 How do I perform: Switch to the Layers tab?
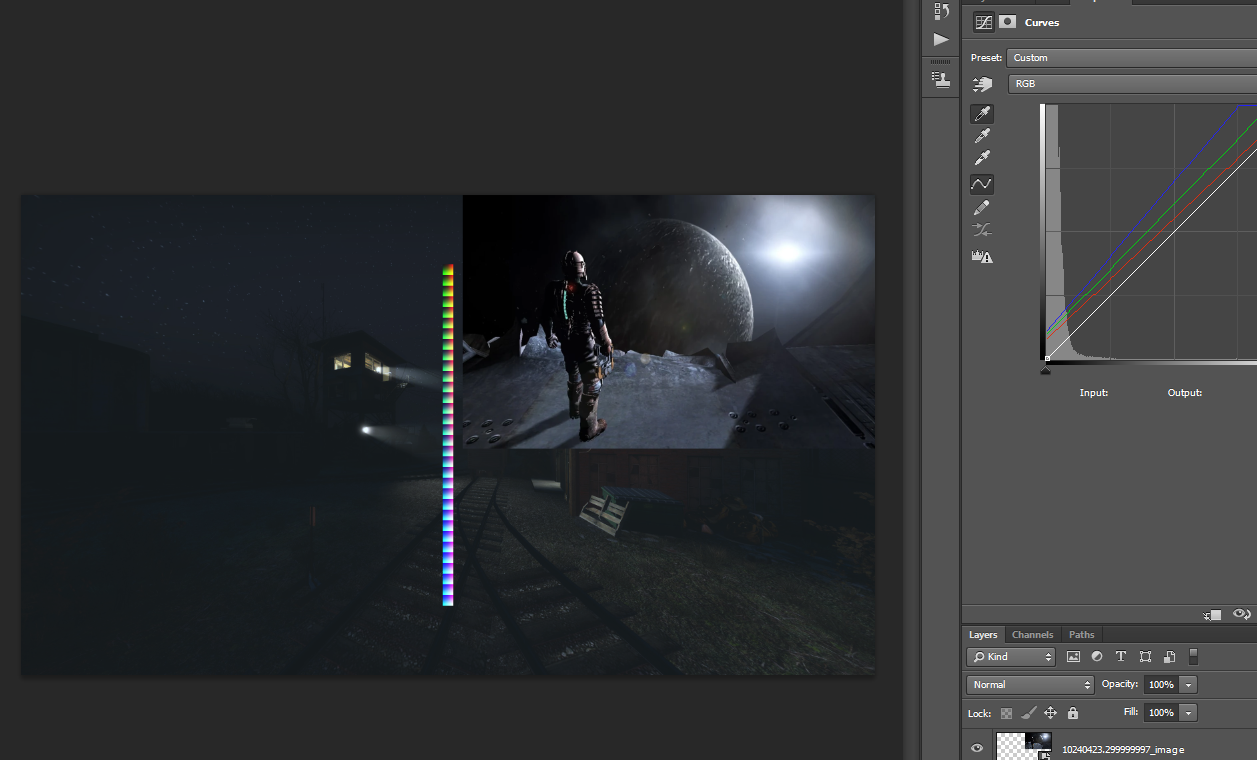[x=983, y=635]
